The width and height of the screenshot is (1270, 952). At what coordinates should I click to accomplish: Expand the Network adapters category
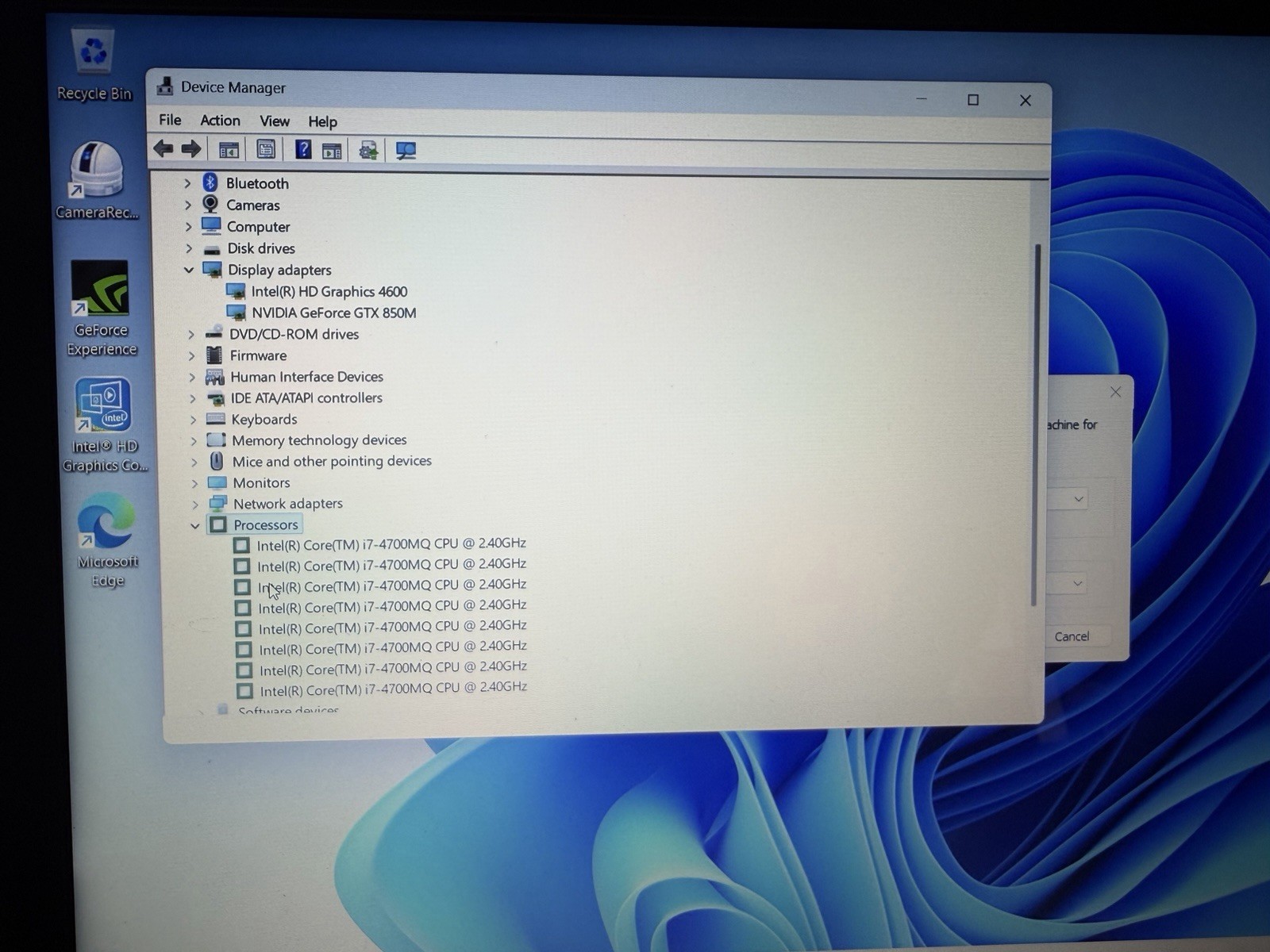(194, 504)
